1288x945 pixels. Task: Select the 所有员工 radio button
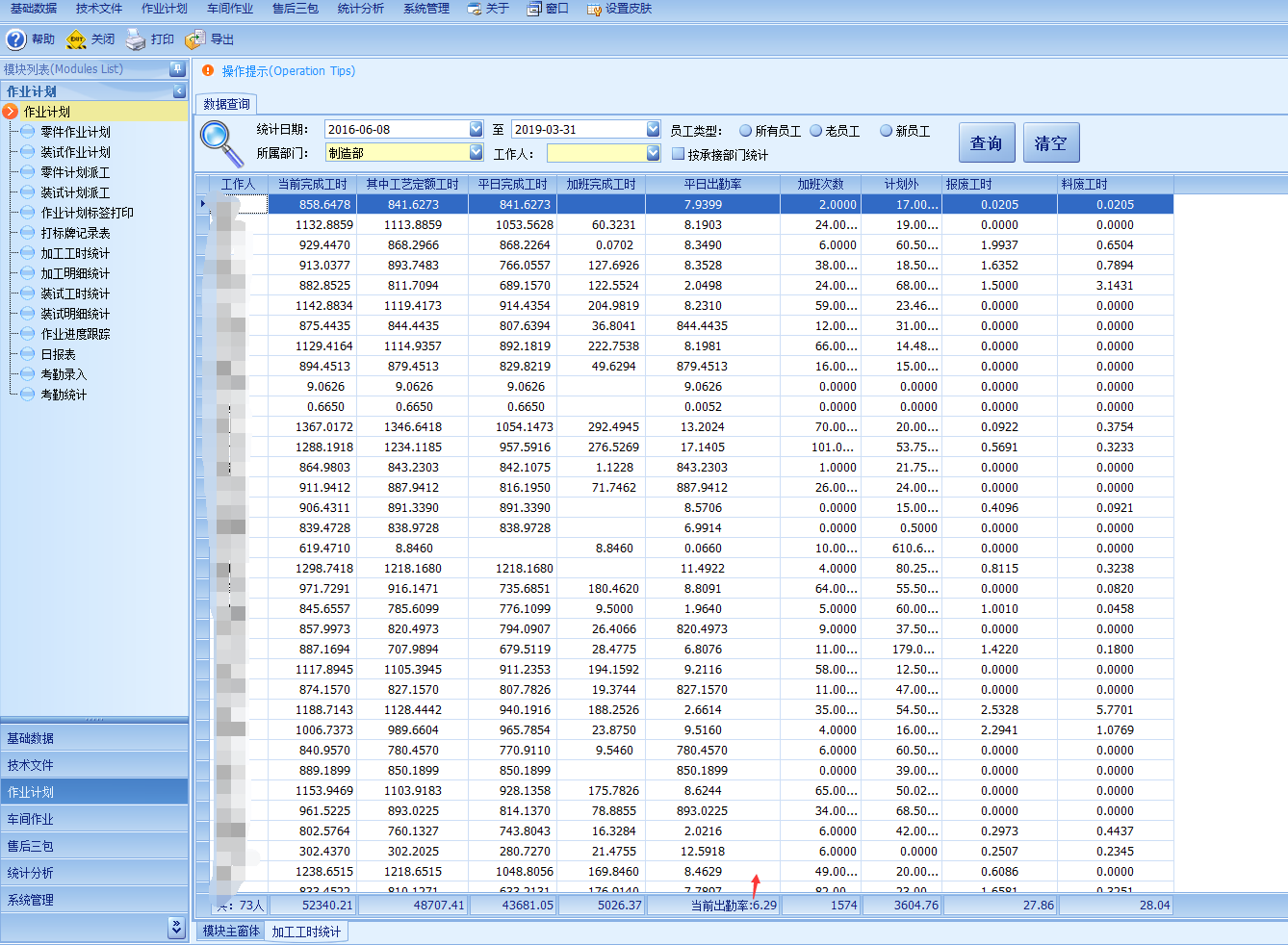click(x=746, y=131)
